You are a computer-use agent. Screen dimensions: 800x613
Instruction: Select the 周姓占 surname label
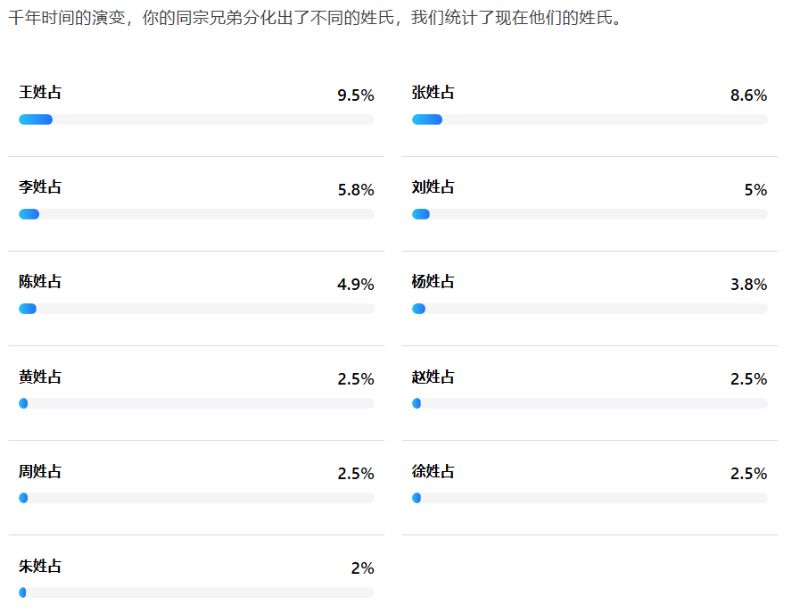[x=40, y=472]
